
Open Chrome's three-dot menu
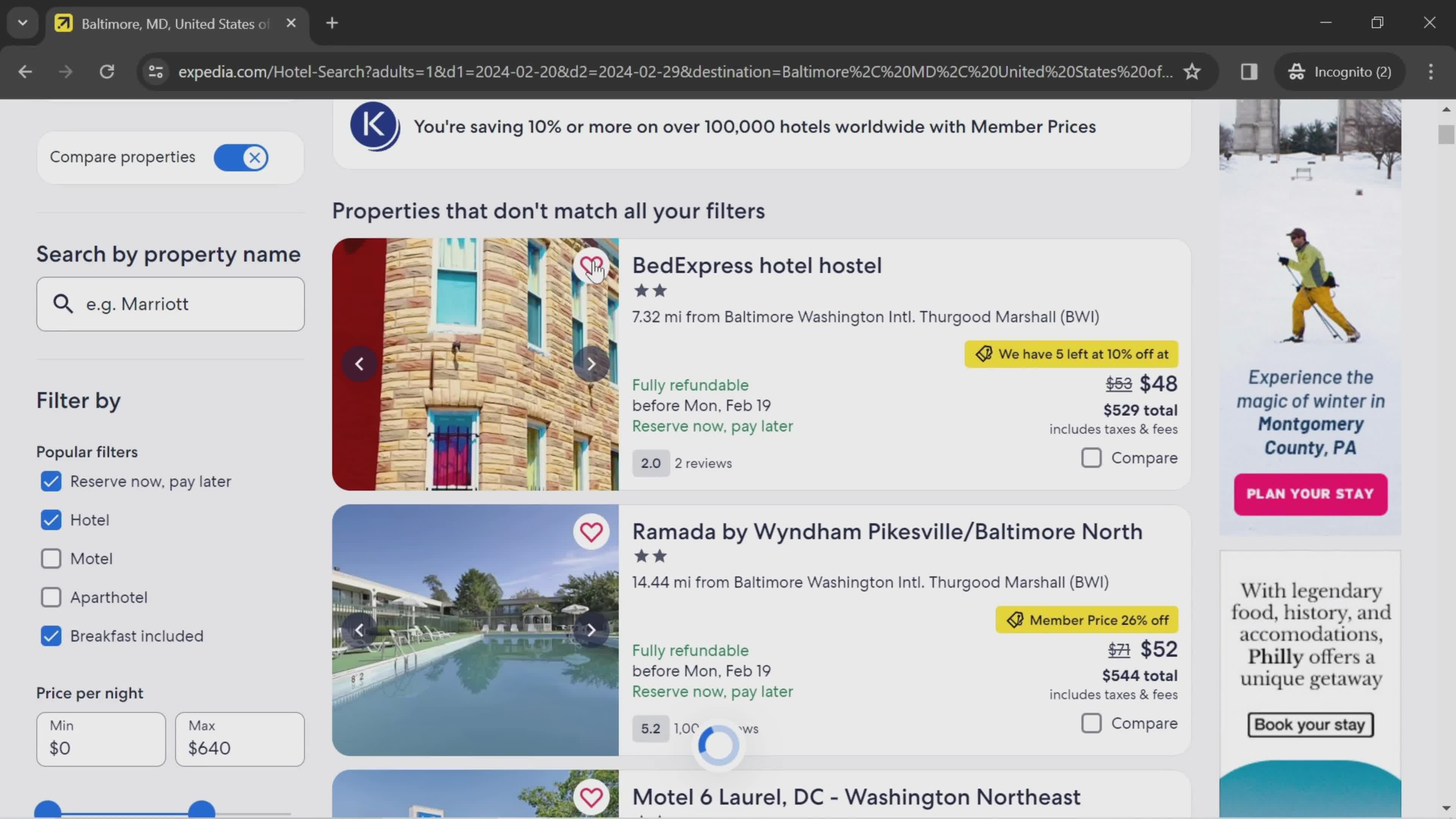pos(1431,72)
